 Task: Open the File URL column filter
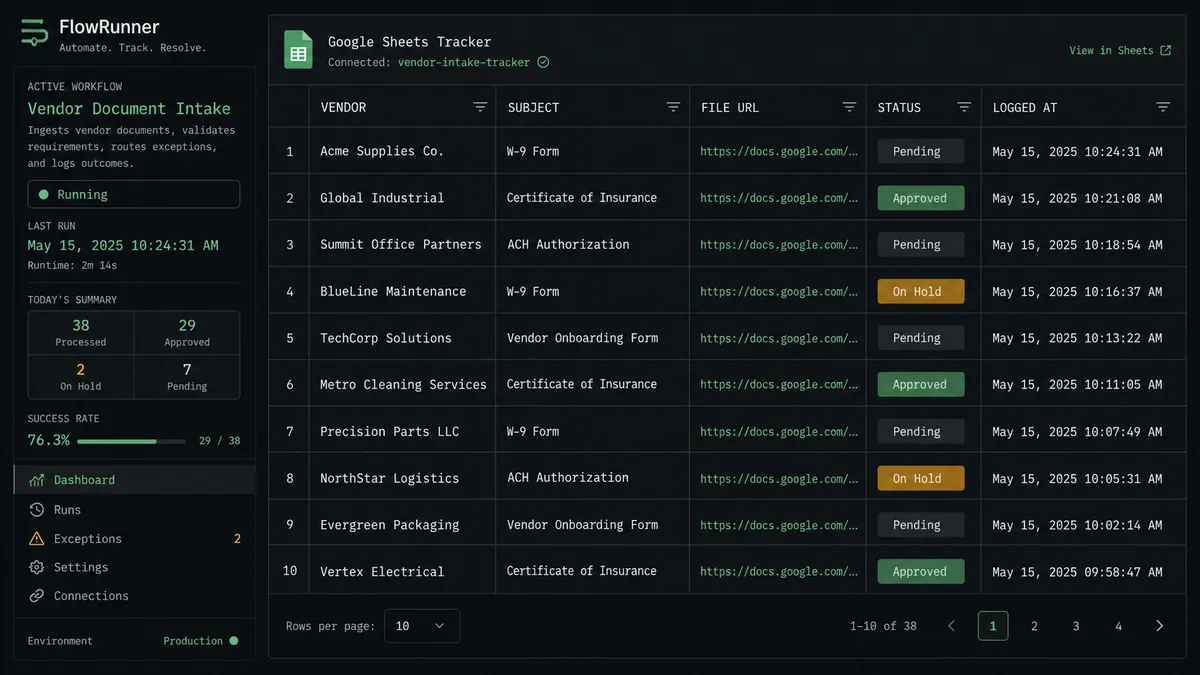849,107
